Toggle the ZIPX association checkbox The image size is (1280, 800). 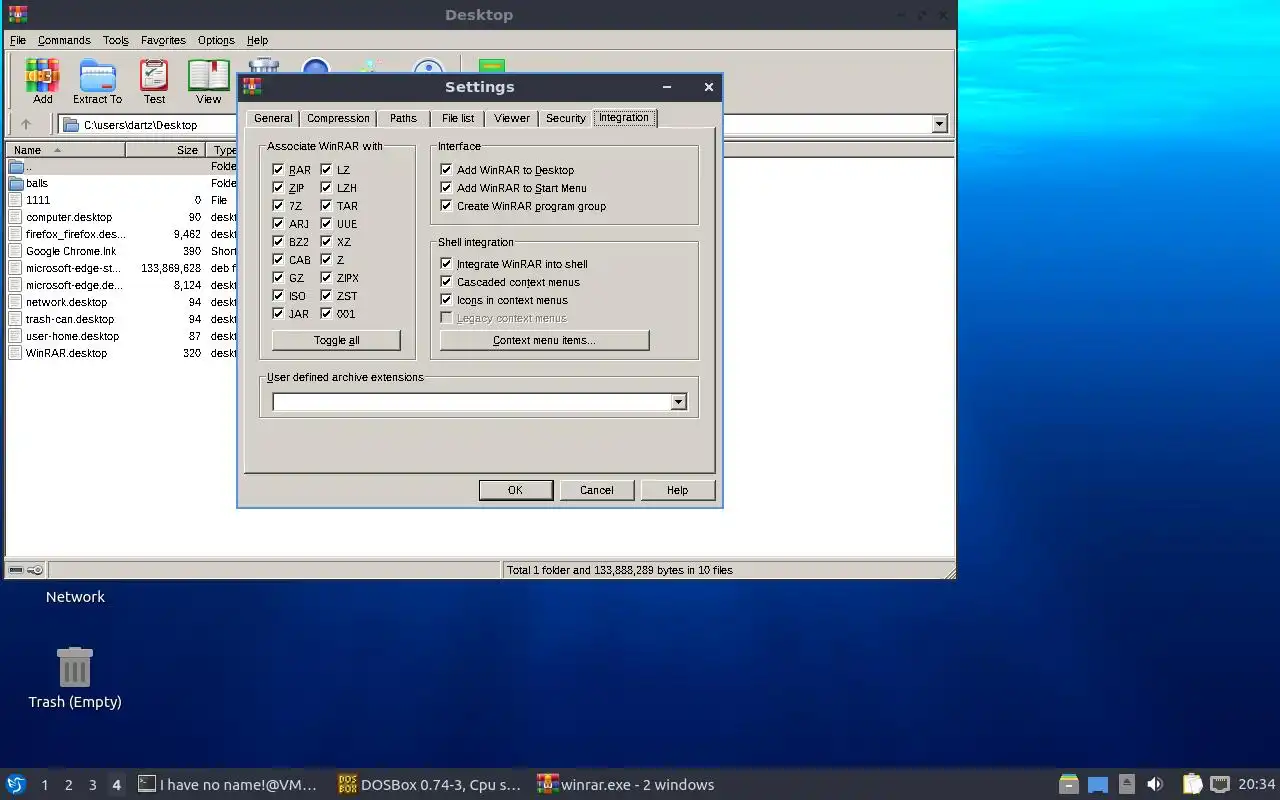(x=326, y=278)
